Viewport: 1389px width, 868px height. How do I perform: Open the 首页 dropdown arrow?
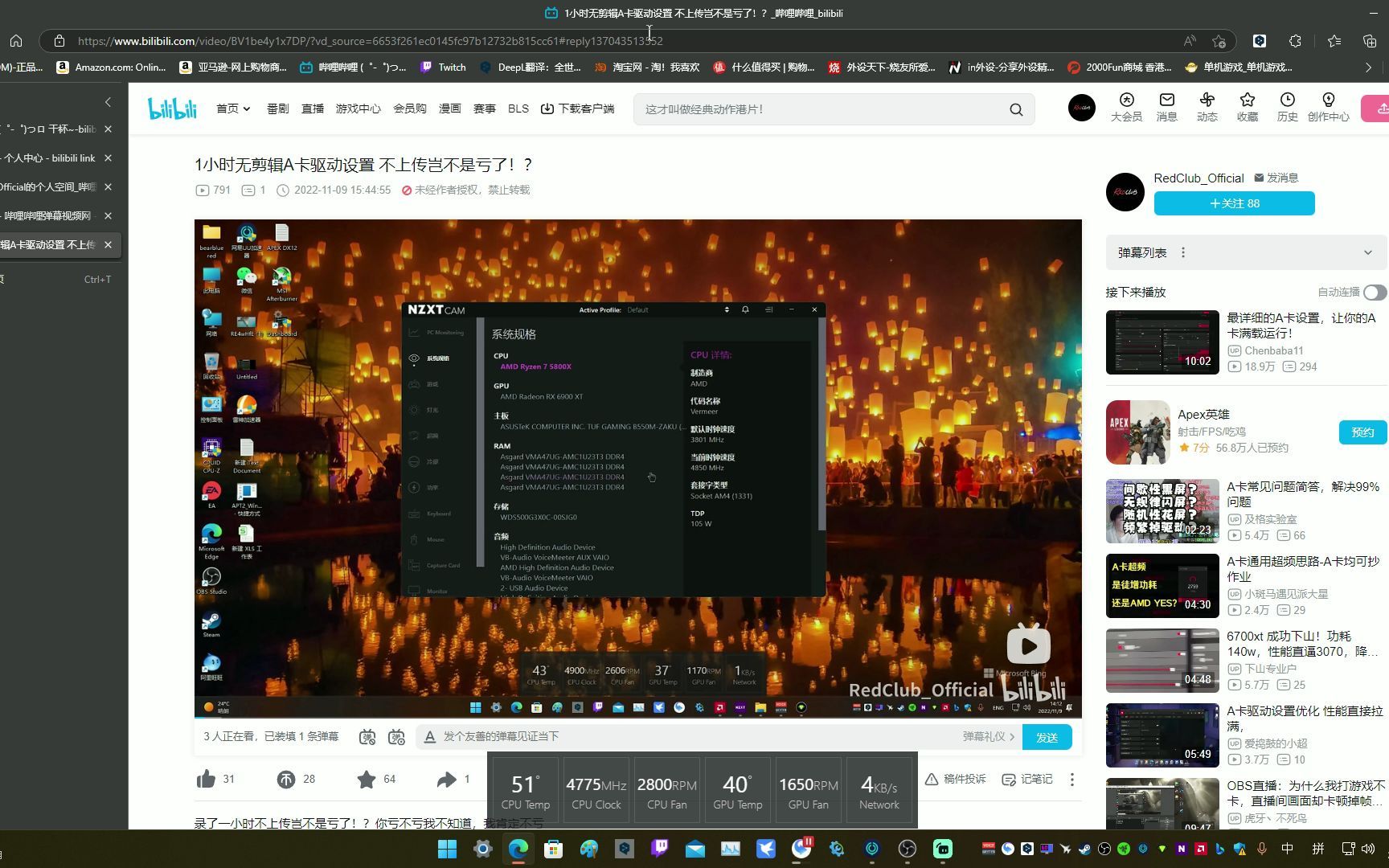pyautogui.click(x=246, y=108)
